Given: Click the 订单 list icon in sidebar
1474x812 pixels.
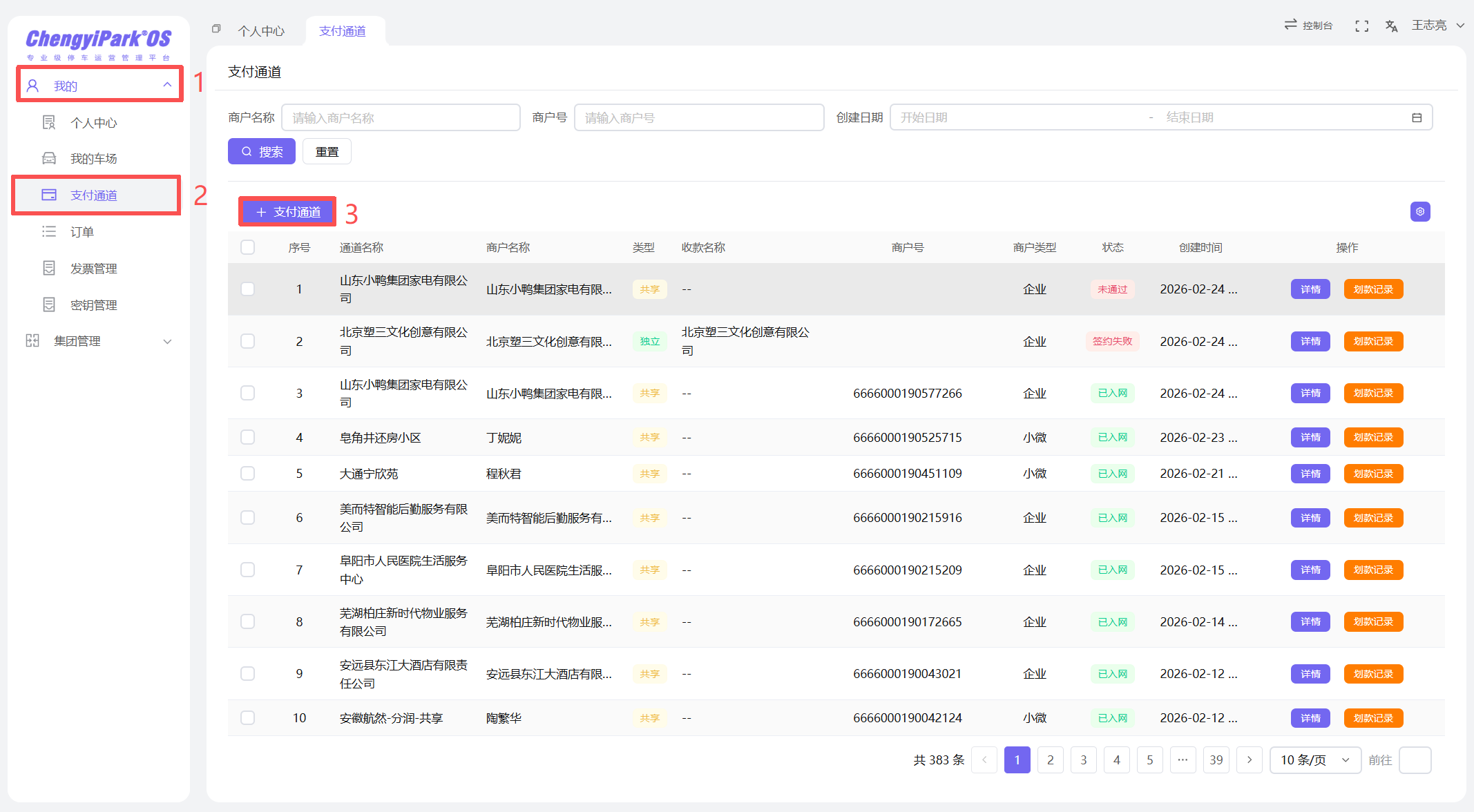Looking at the screenshot, I should tap(49, 232).
